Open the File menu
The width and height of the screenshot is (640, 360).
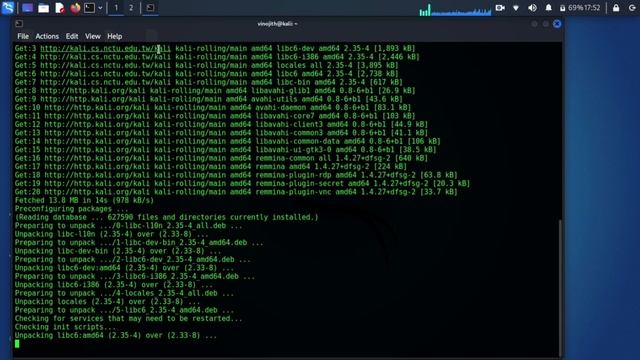pos(23,36)
